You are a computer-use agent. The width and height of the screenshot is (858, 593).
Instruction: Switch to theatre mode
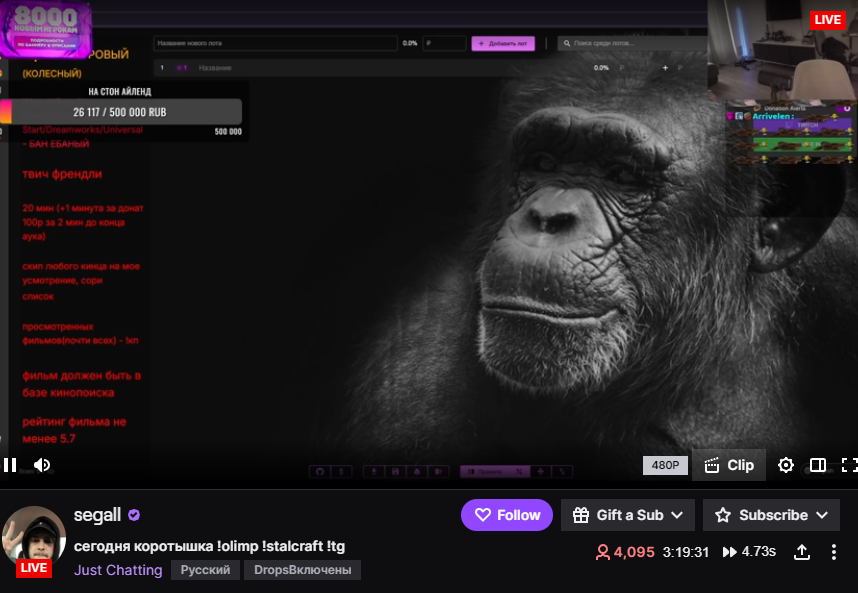pyautogui.click(x=818, y=465)
